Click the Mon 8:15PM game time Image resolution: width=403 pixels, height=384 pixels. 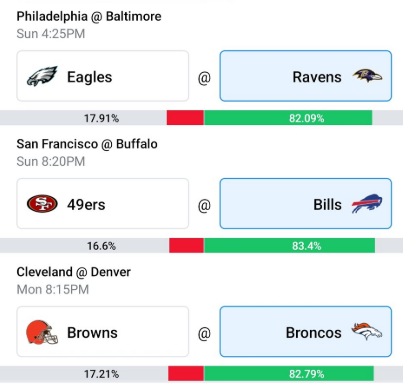[x=53, y=289]
